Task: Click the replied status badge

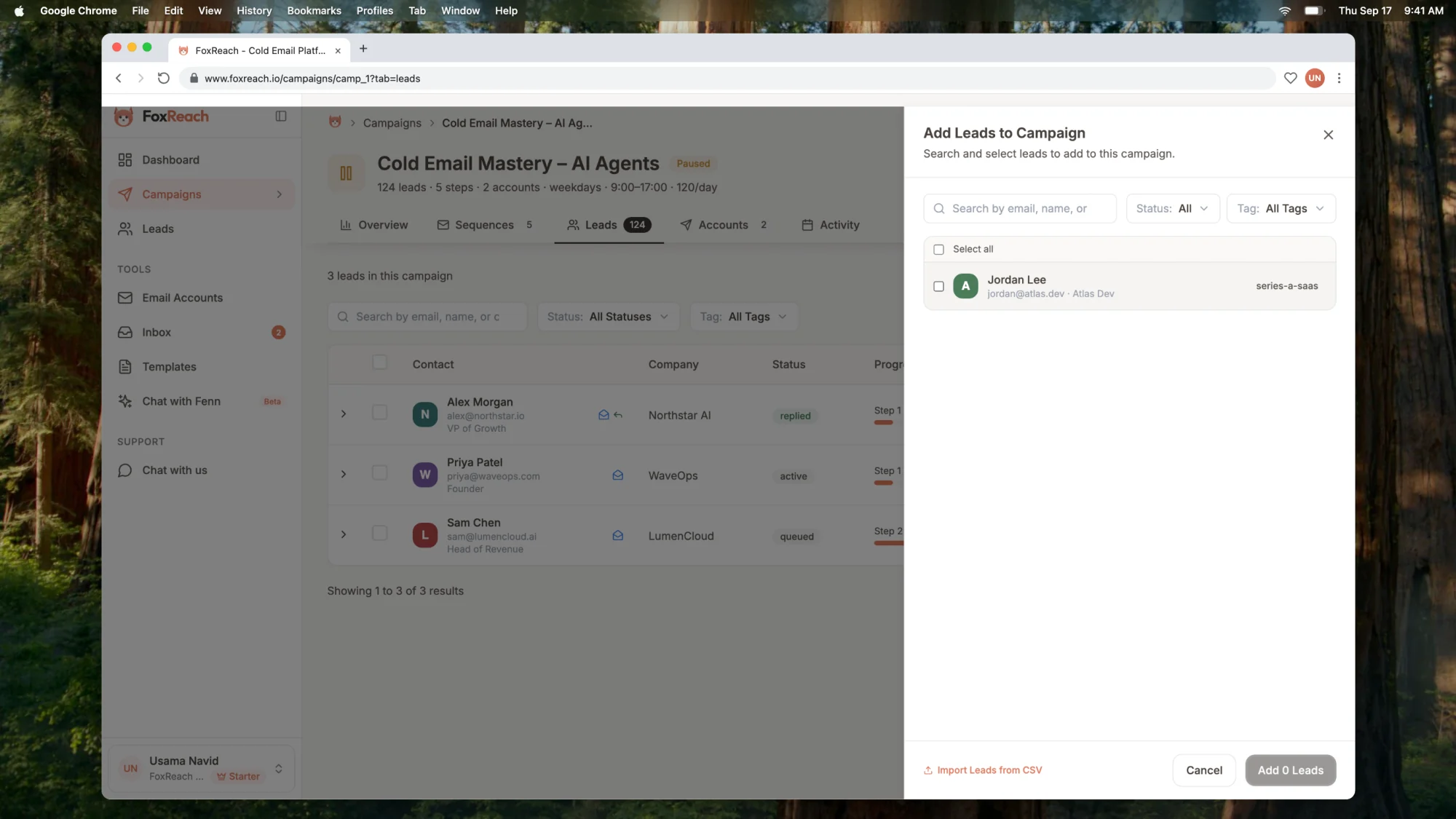Action: click(795, 416)
